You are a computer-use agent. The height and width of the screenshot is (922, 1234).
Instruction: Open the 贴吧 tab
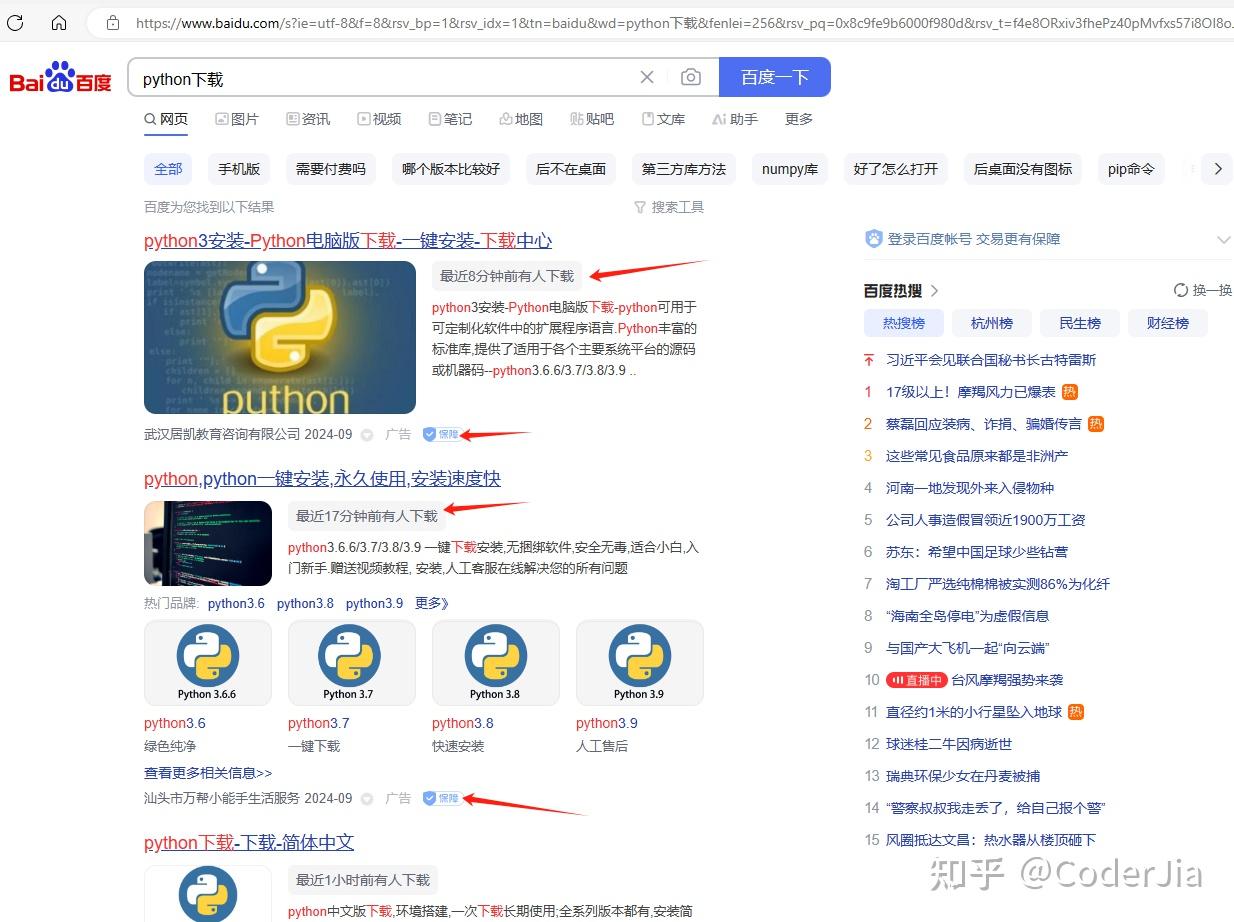click(592, 119)
